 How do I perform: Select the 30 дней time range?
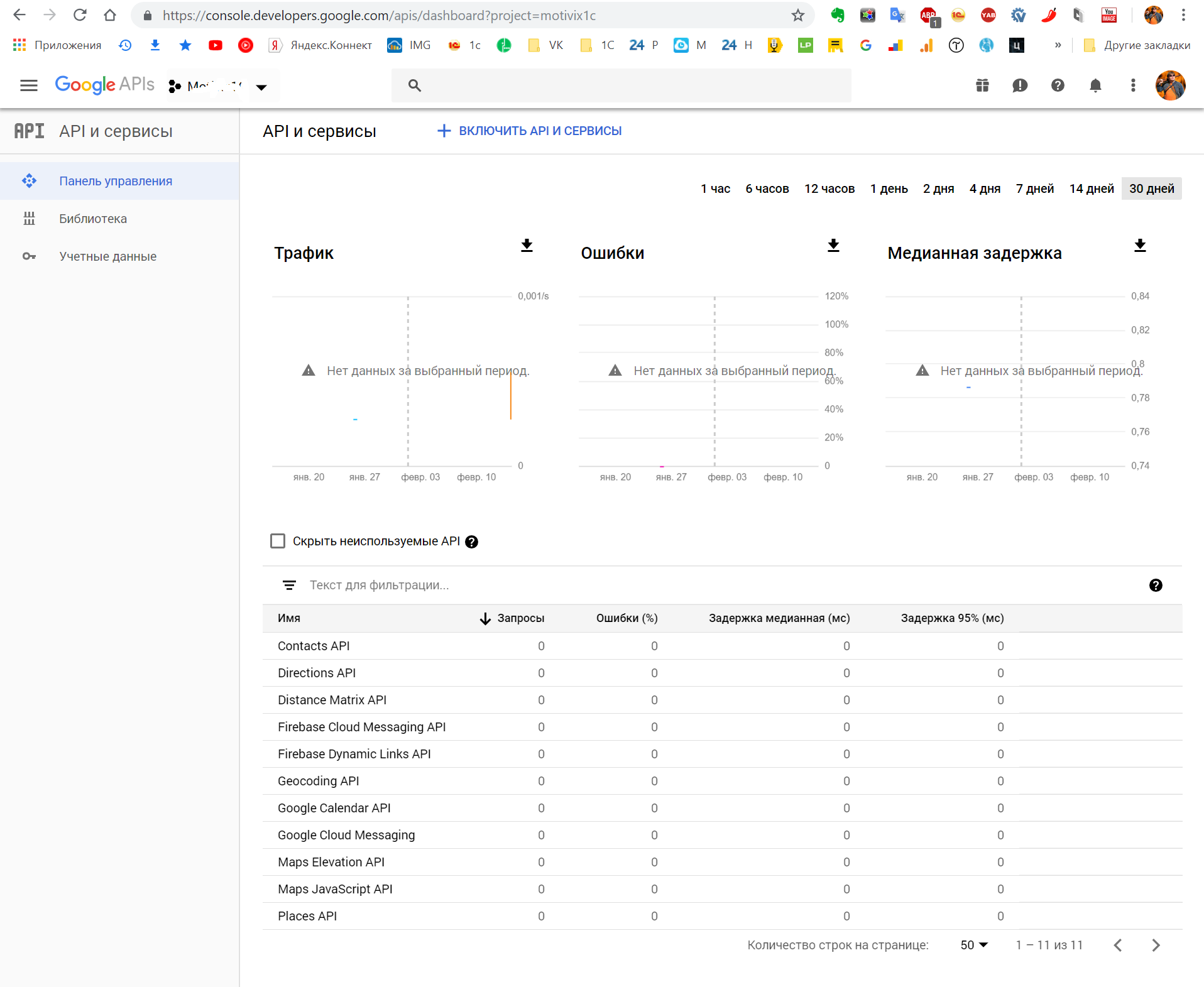[x=1151, y=188]
